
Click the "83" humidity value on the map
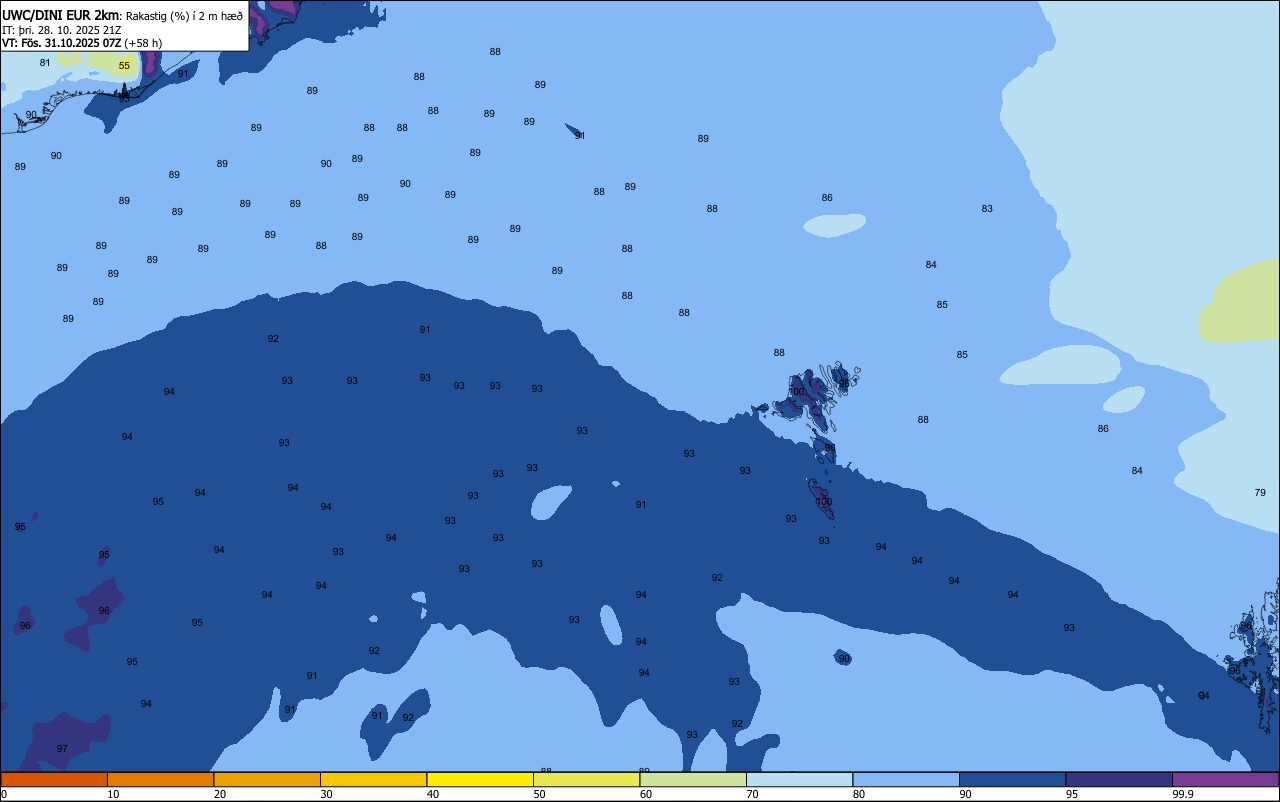[987, 208]
